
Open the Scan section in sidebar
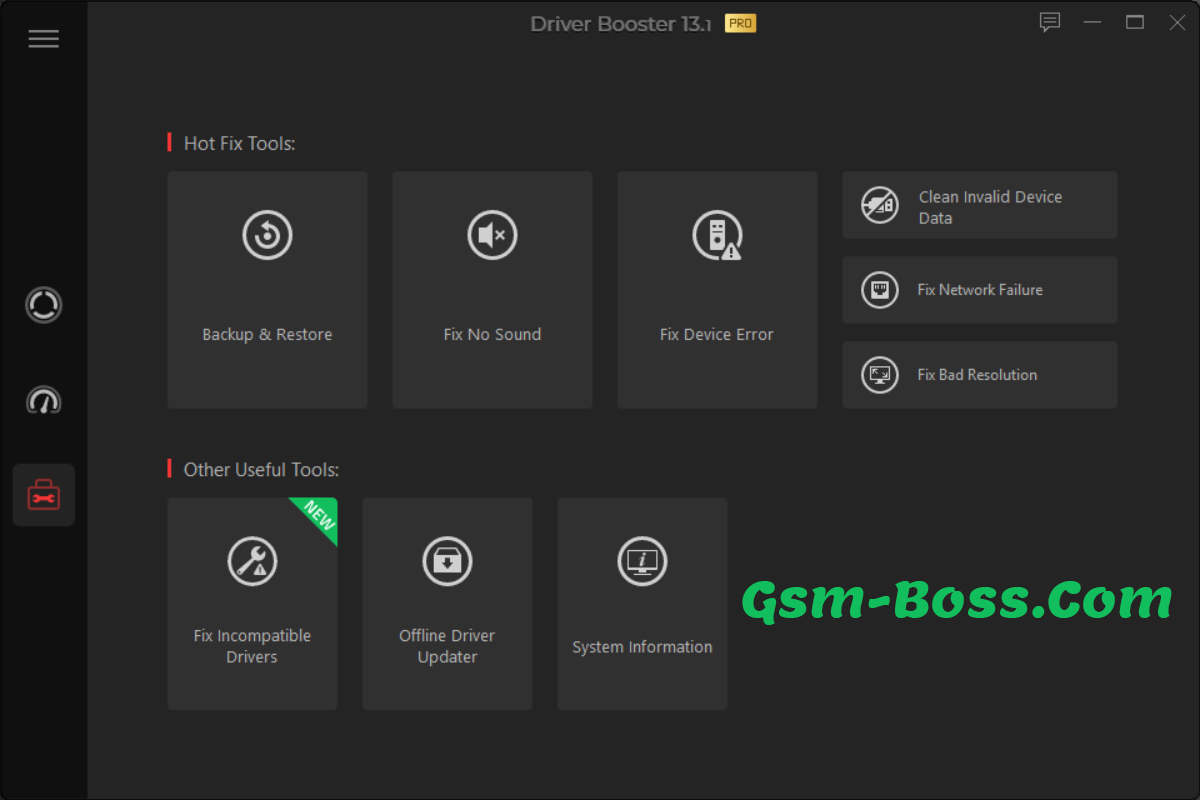[44, 305]
